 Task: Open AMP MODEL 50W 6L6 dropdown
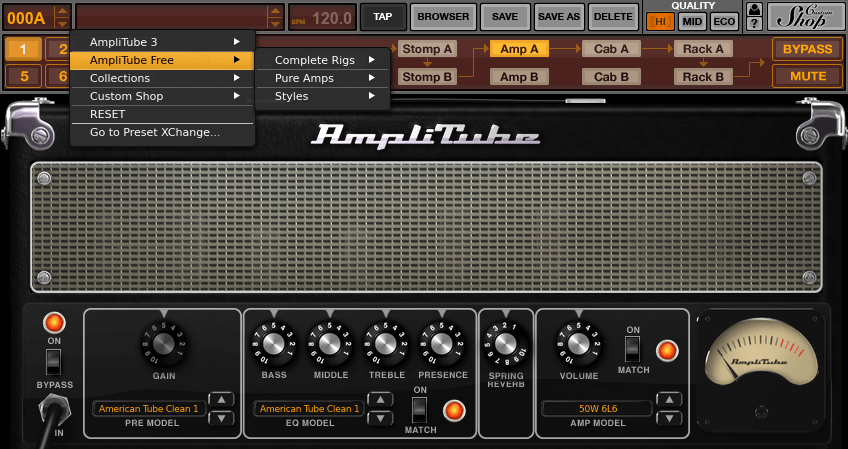597,408
